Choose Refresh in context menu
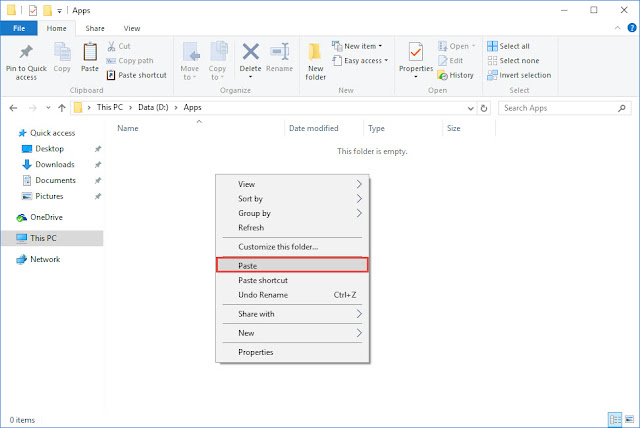This screenshot has width=640, height=428. (293, 228)
